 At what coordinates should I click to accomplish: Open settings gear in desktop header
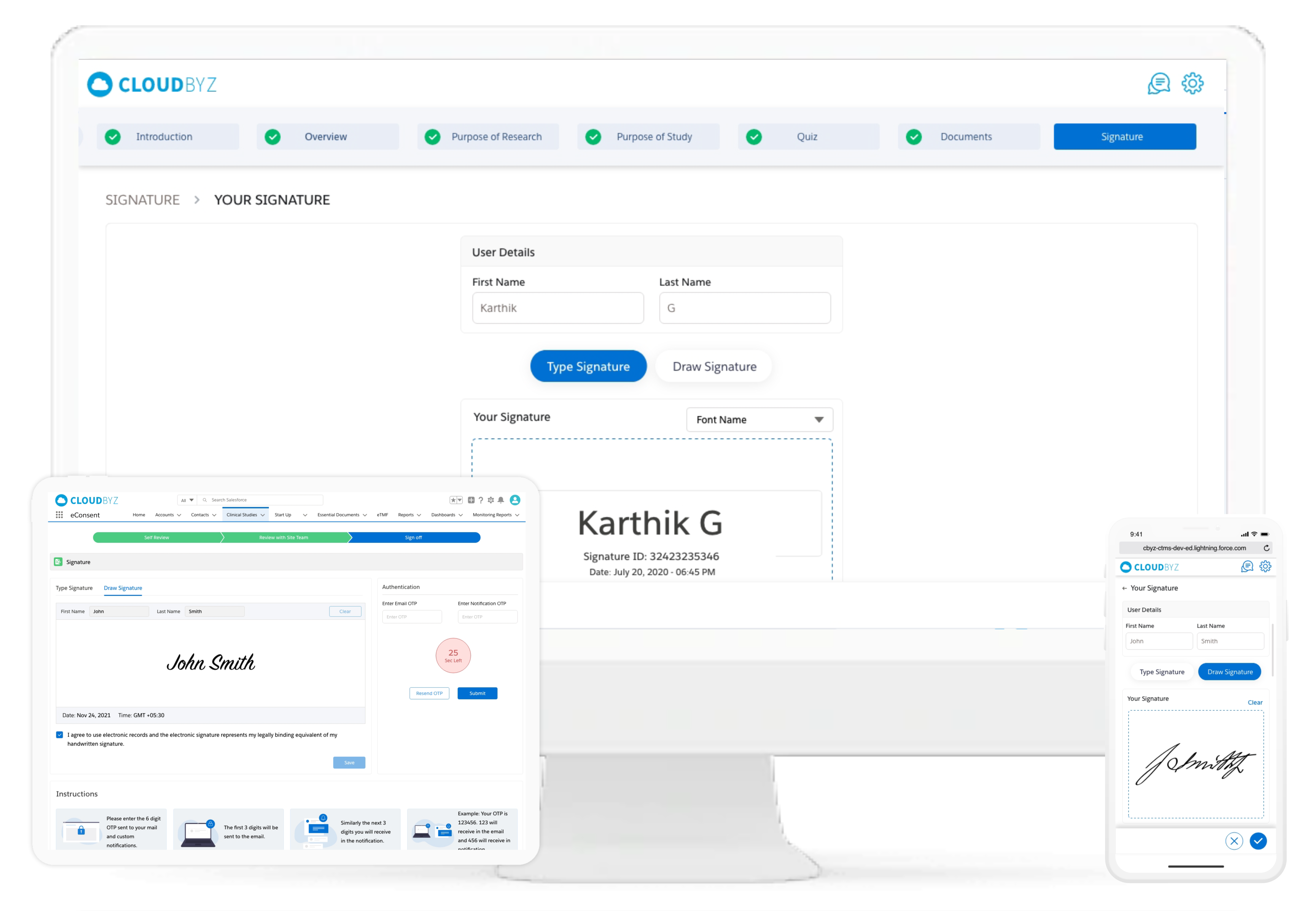(x=1192, y=83)
